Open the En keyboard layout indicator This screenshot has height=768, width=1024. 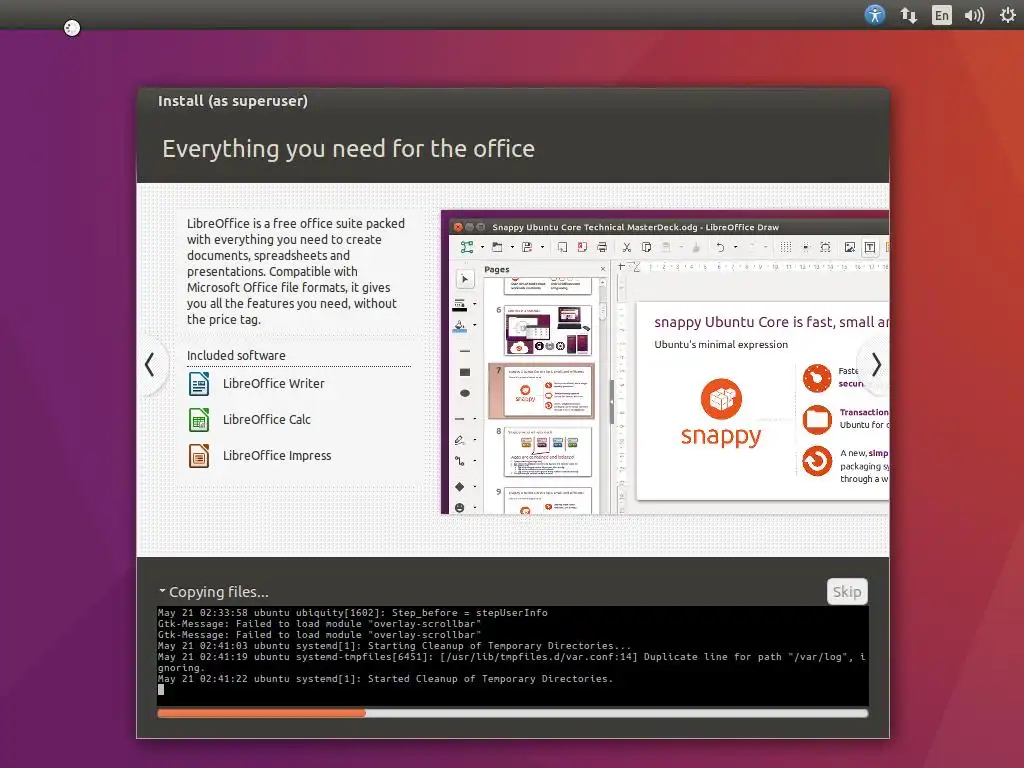coord(942,15)
